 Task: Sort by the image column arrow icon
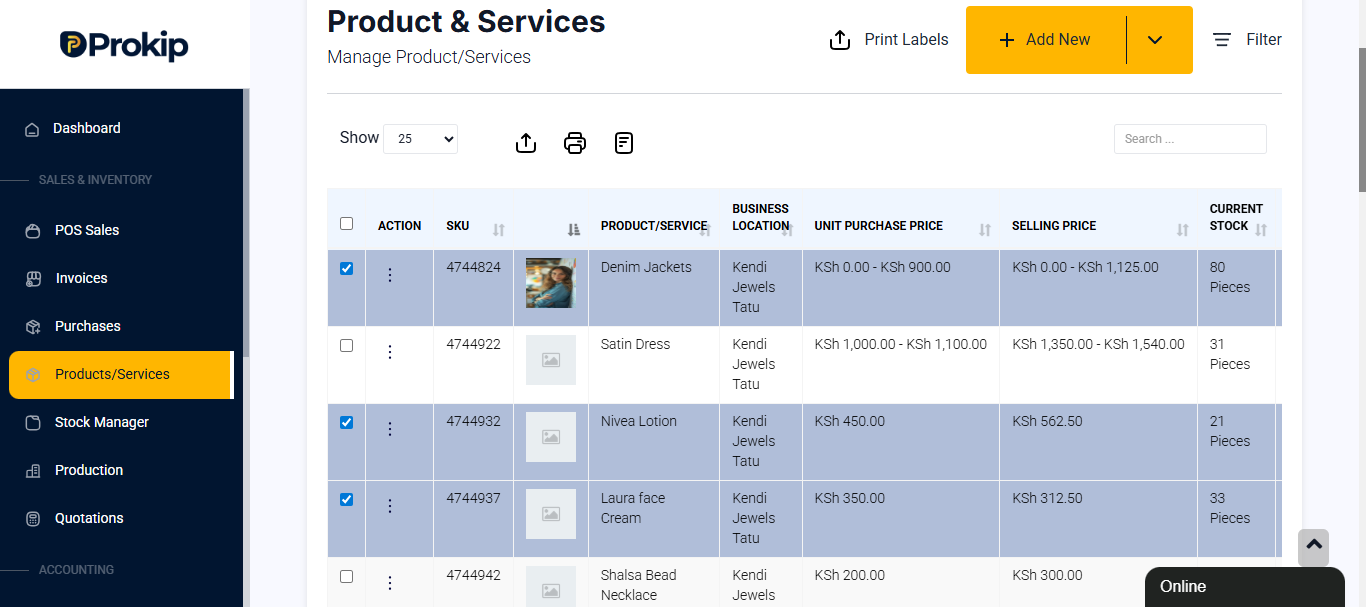click(574, 230)
